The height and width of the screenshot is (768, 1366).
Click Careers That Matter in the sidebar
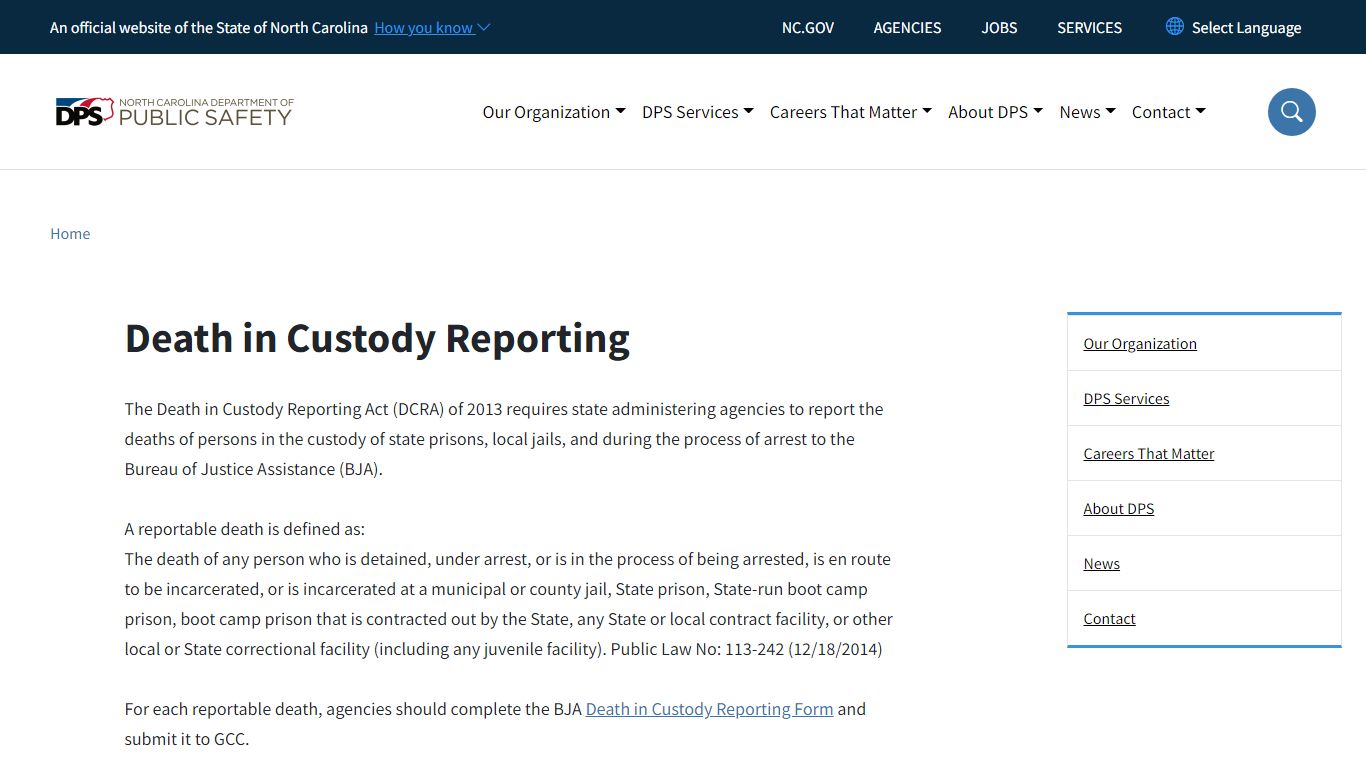(x=1149, y=453)
